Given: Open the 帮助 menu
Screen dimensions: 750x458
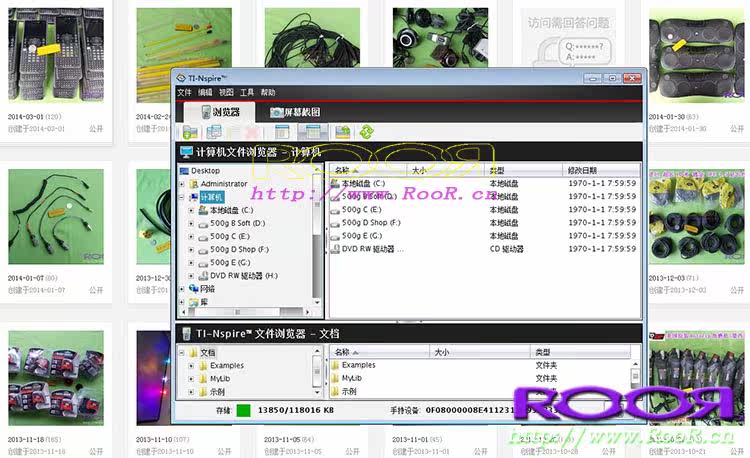Looking at the screenshot, I should pyautogui.click(x=268, y=92).
